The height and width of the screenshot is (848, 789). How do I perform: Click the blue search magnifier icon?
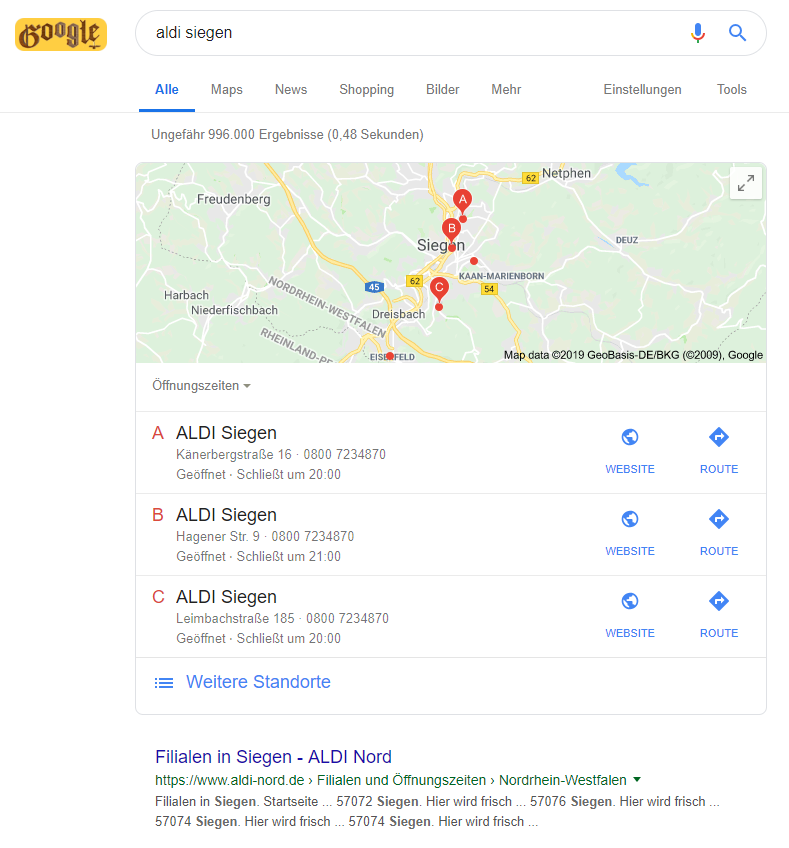click(737, 33)
